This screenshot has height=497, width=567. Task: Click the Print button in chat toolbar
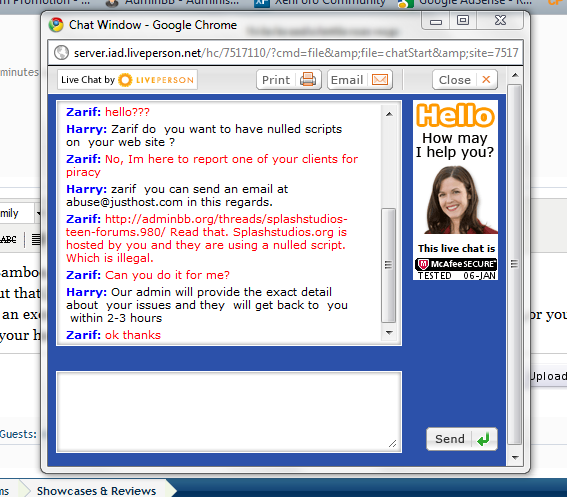pyautogui.click(x=289, y=80)
